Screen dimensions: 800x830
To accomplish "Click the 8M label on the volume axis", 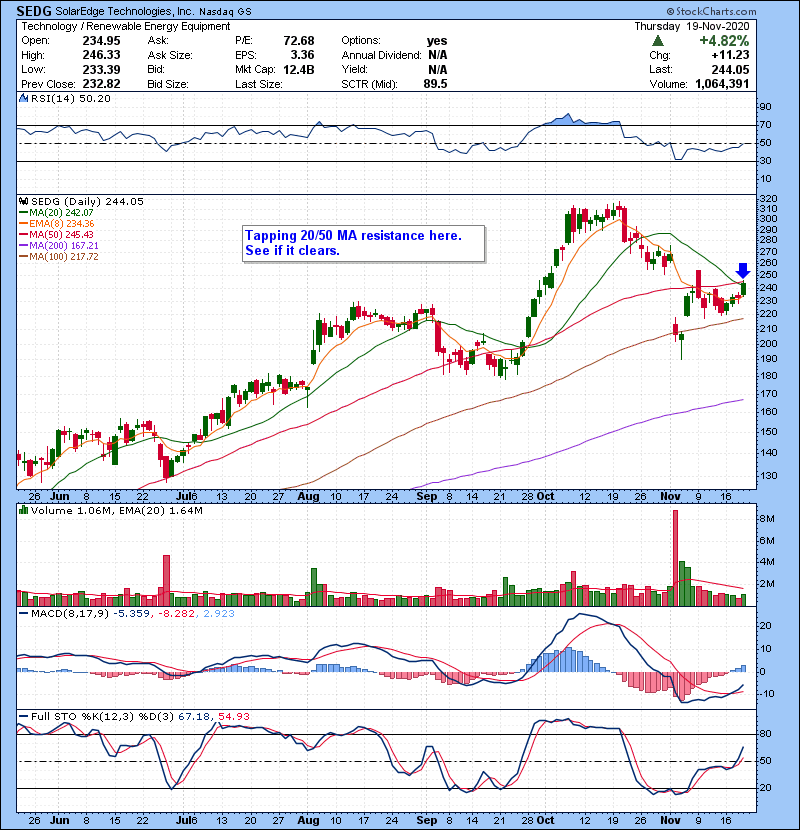I will click(x=767, y=519).
